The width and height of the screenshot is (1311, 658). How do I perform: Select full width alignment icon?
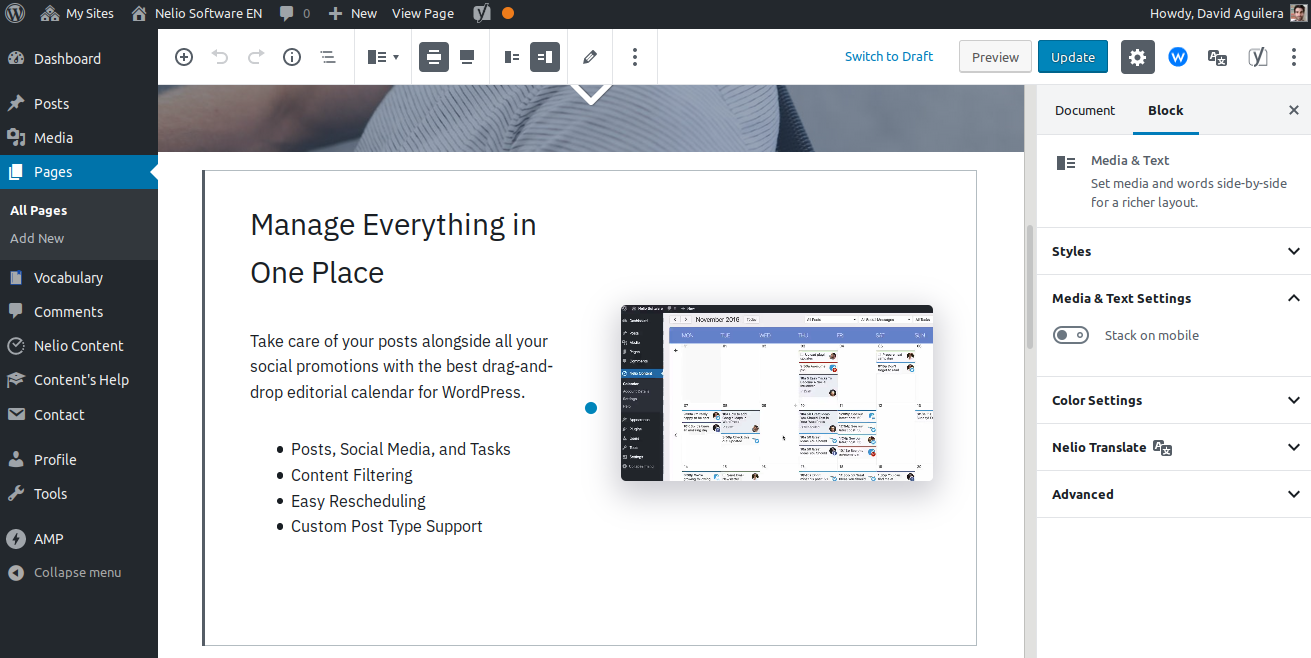coord(467,57)
